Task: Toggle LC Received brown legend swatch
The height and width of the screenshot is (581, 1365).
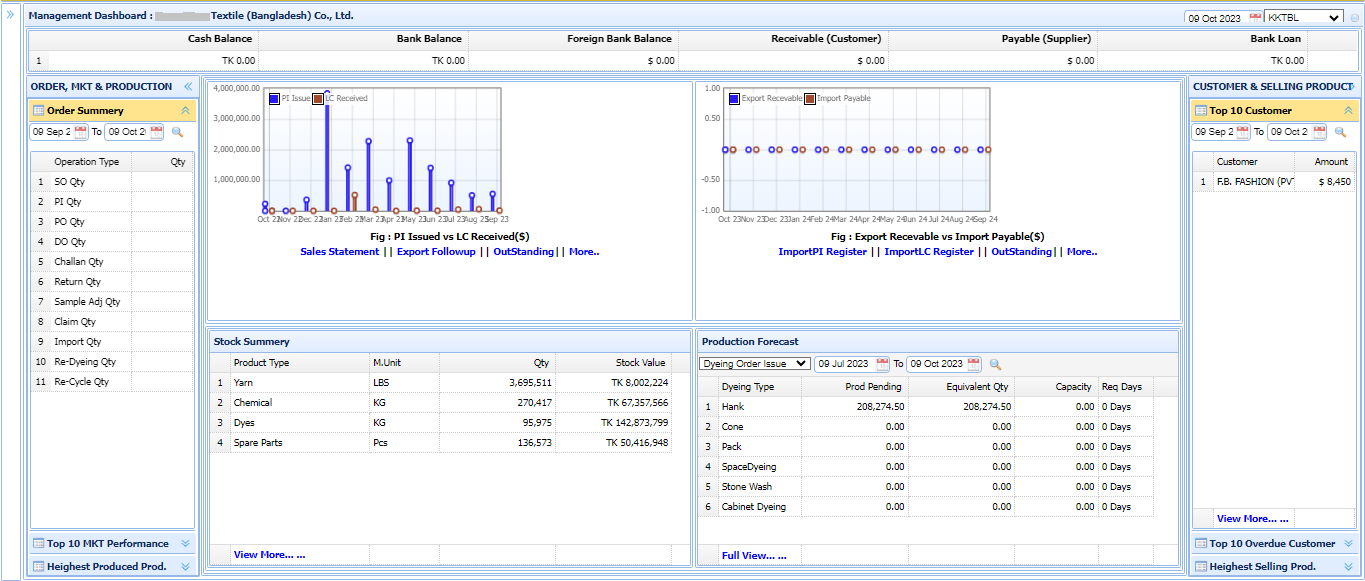Action: point(318,99)
